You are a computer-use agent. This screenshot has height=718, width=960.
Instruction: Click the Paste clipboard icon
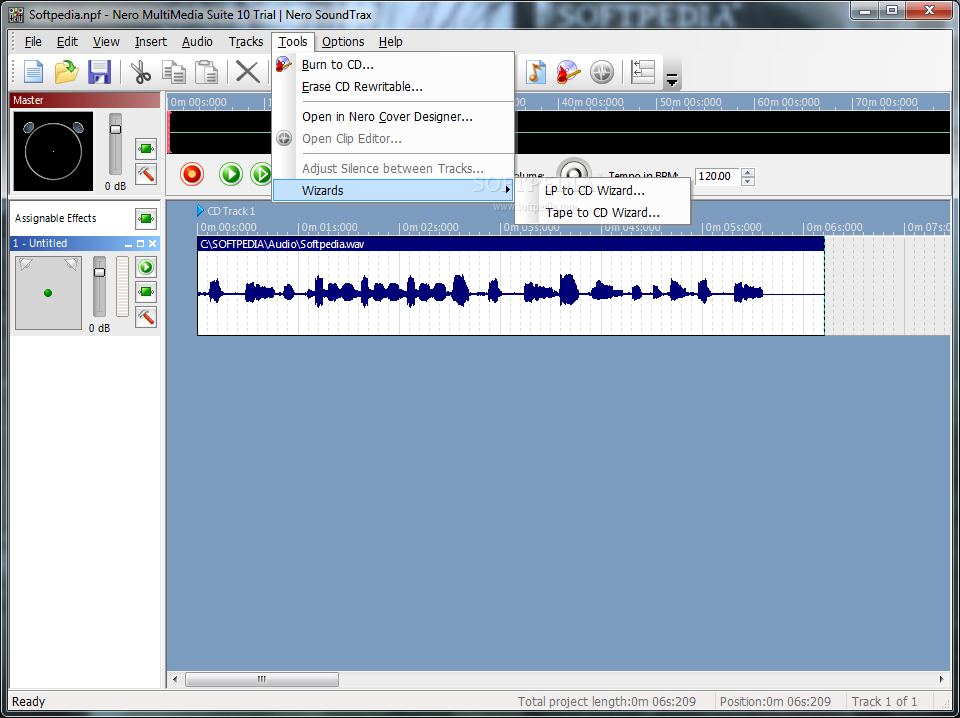tap(207, 72)
